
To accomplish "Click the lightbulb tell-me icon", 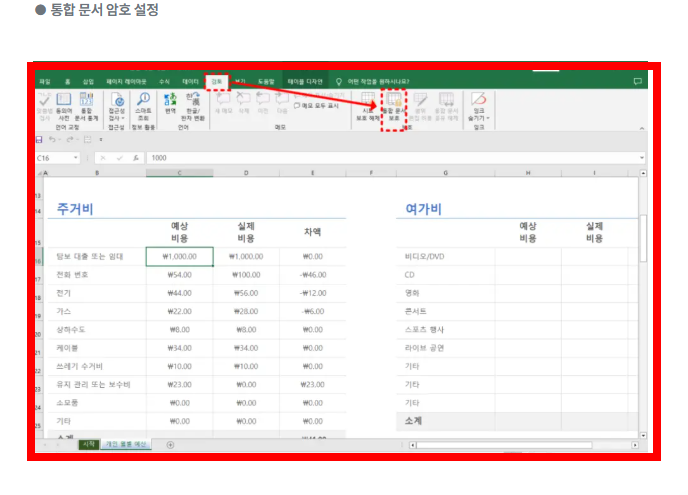I will tap(339, 82).
